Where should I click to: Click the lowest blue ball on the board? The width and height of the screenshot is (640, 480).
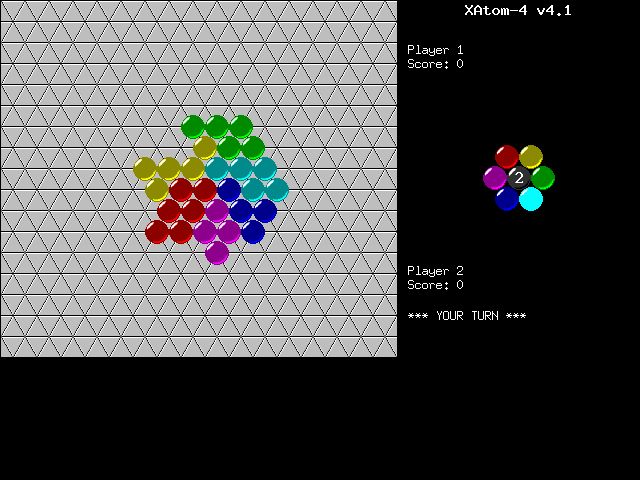253,232
